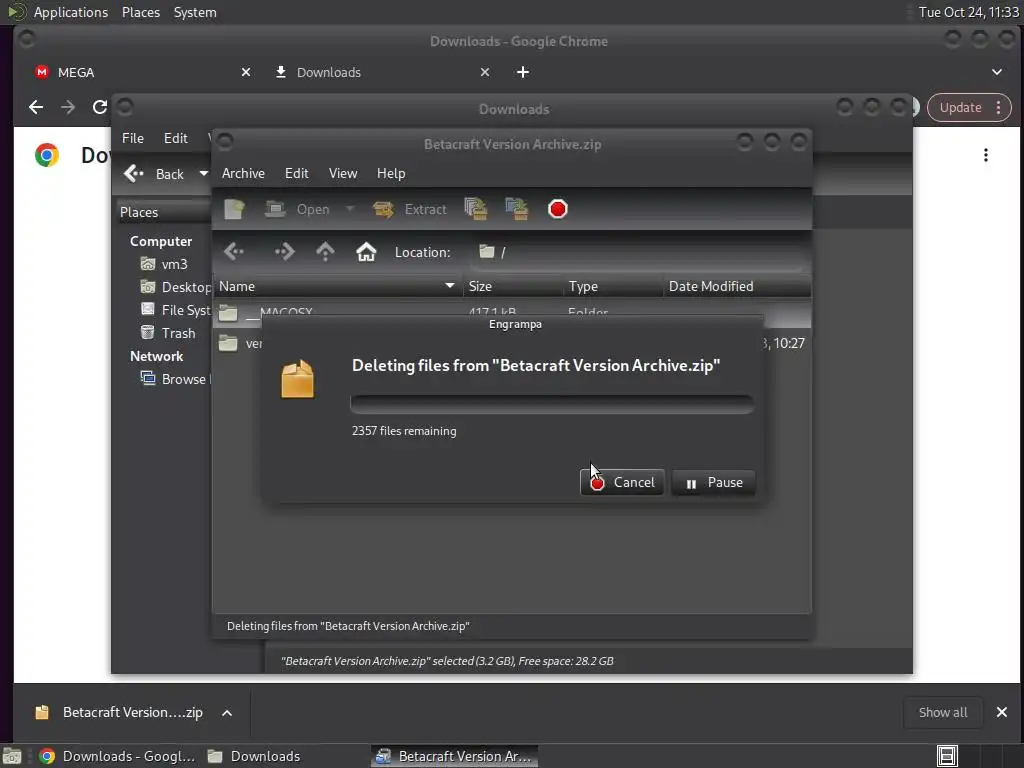Switch to Downloads file manager in taskbar
Viewport: 1024px width, 768px height.
[253, 756]
